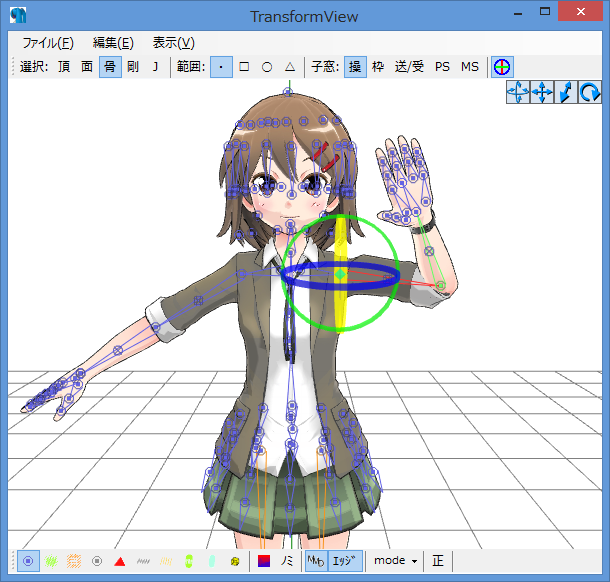This screenshot has width=610, height=582.
Task: Click the rotate view icon at top right
Action: 590,93
